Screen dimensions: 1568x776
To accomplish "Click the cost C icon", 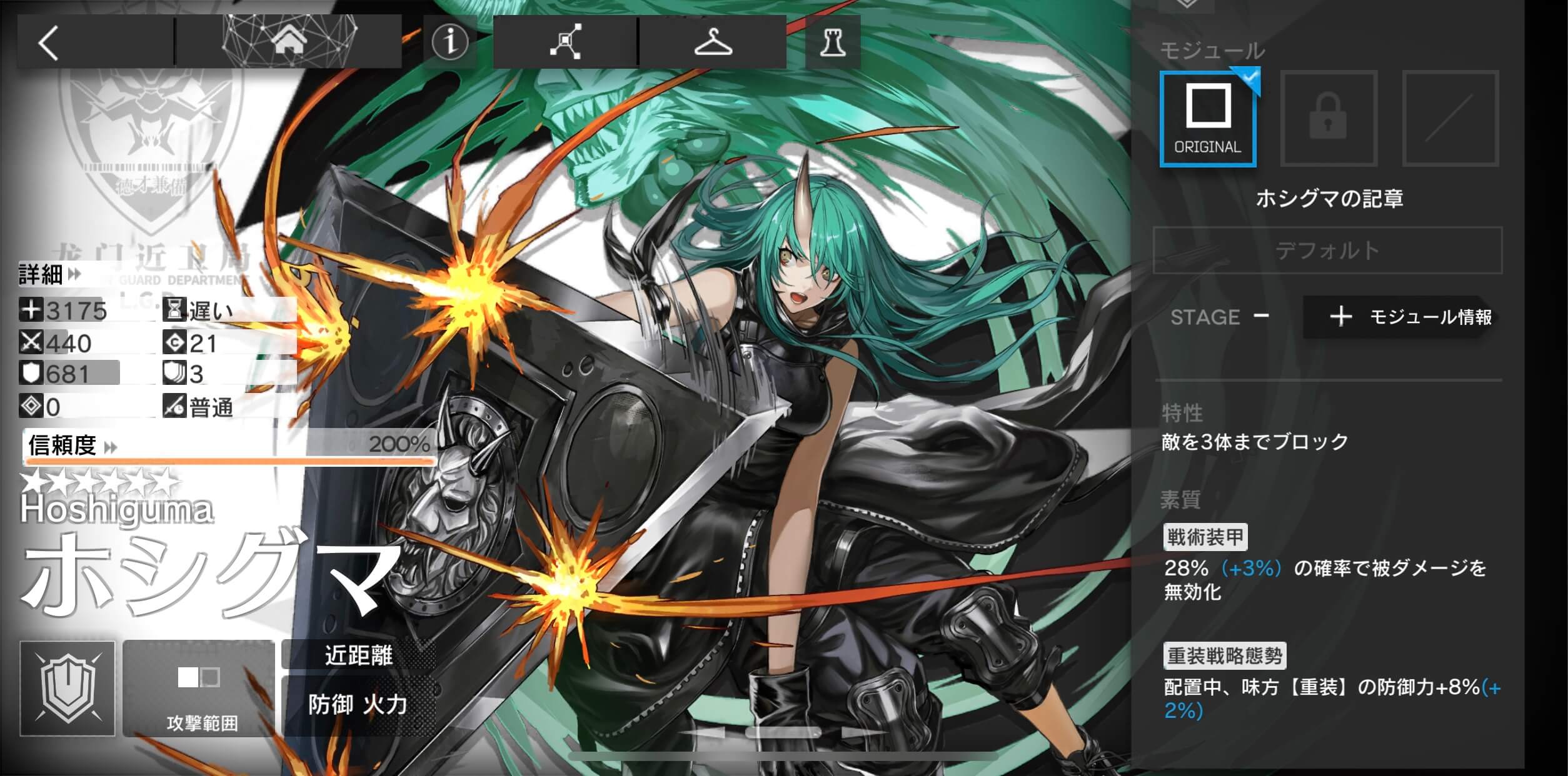I will (174, 342).
